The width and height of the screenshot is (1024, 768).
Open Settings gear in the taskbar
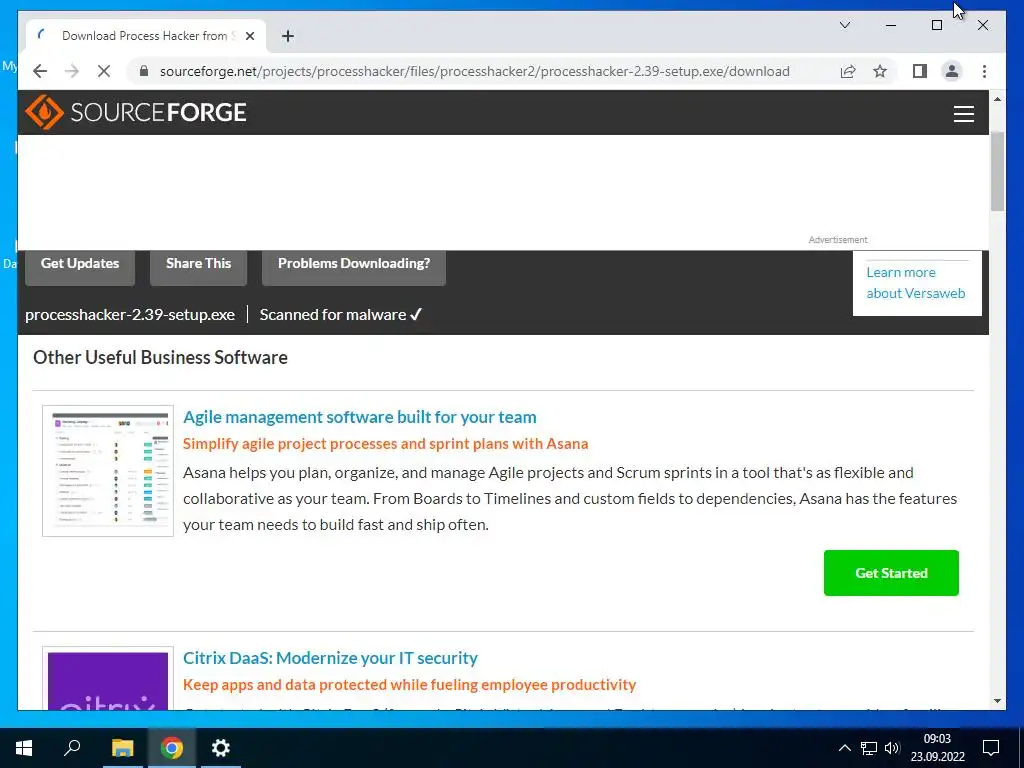[221, 748]
